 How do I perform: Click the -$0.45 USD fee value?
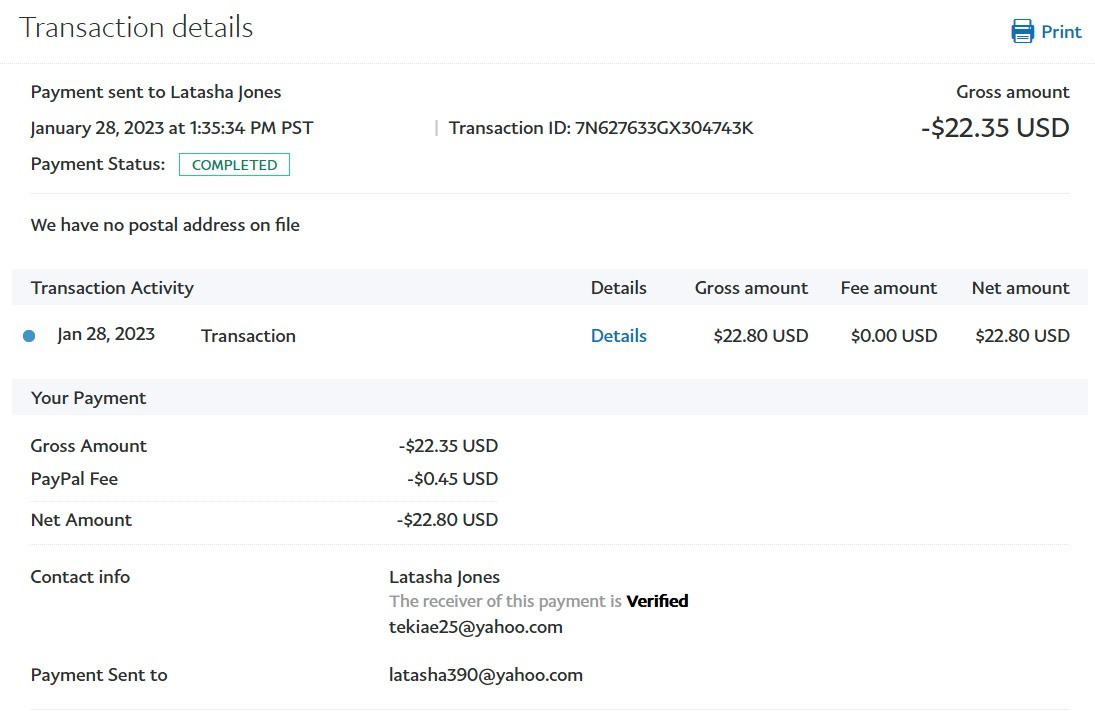452,479
